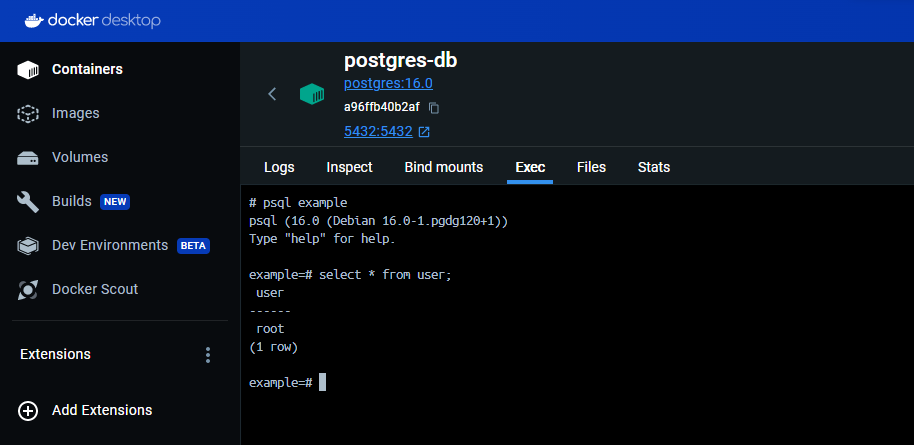Select the Volumes label in the sidebar

pyautogui.click(x=80, y=157)
